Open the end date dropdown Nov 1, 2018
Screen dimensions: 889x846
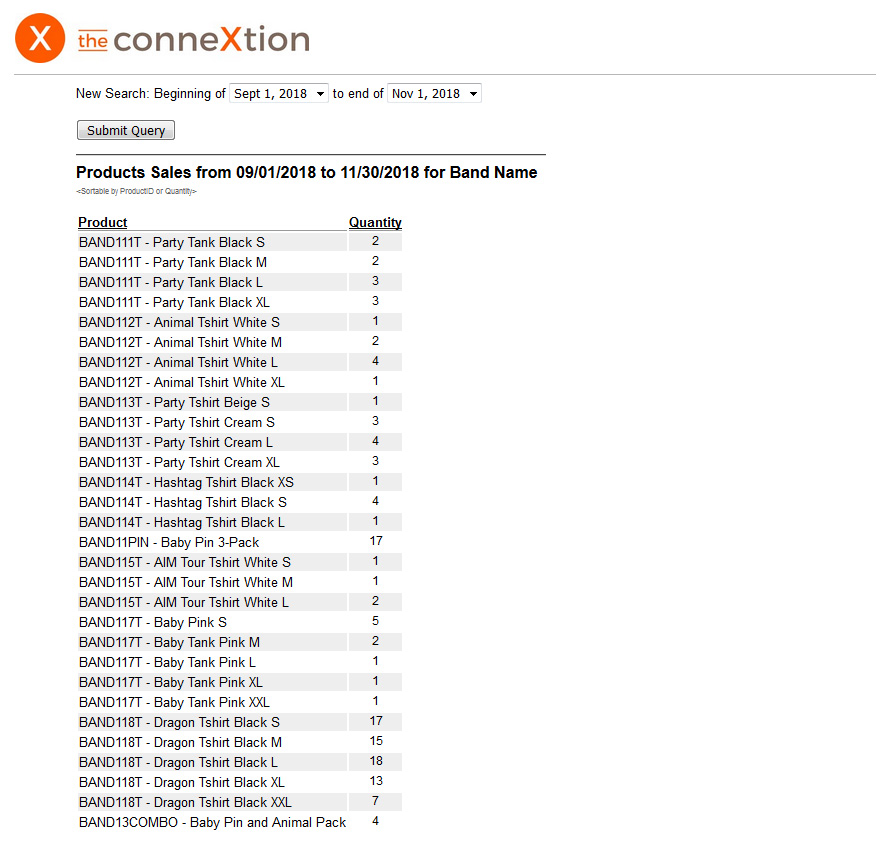[x=434, y=94]
